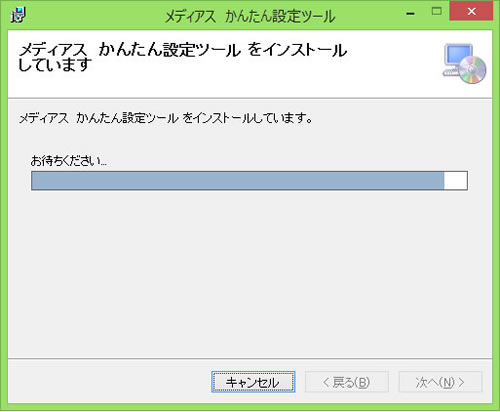This screenshot has height=412, width=500.
Task: Click the キャンセル button
Action: [253, 382]
